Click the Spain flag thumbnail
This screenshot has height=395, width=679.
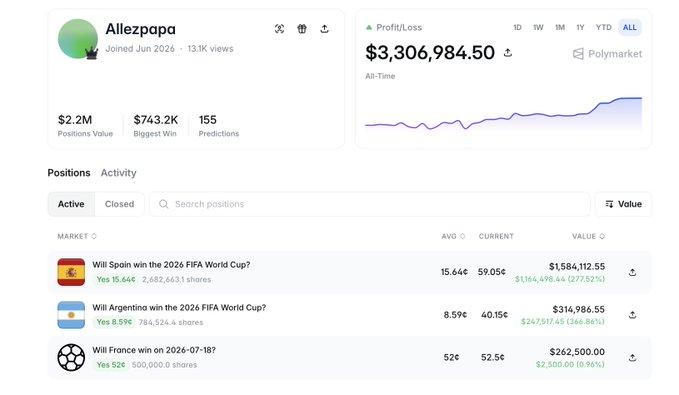[x=71, y=272]
